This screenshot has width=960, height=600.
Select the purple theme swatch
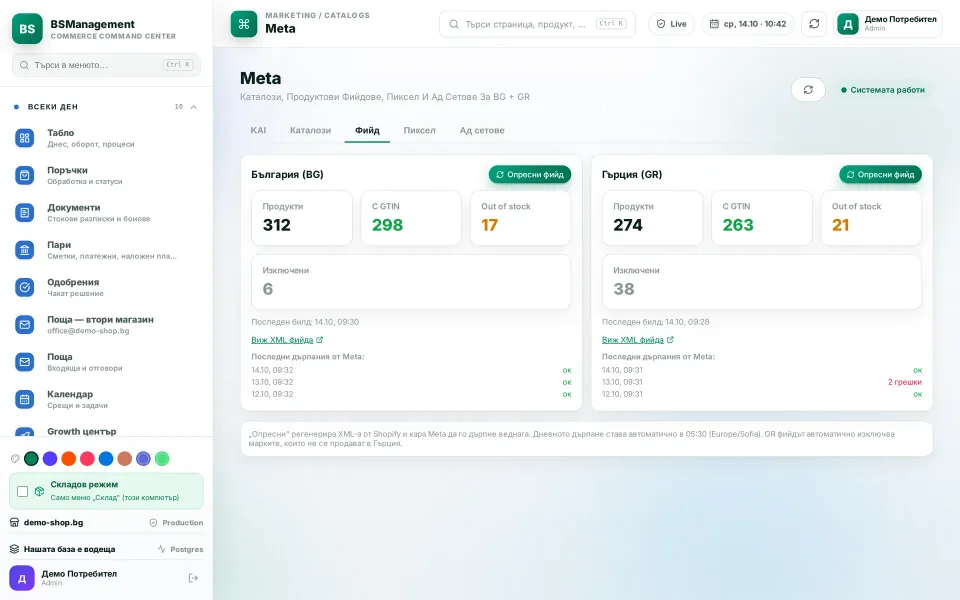click(50, 459)
